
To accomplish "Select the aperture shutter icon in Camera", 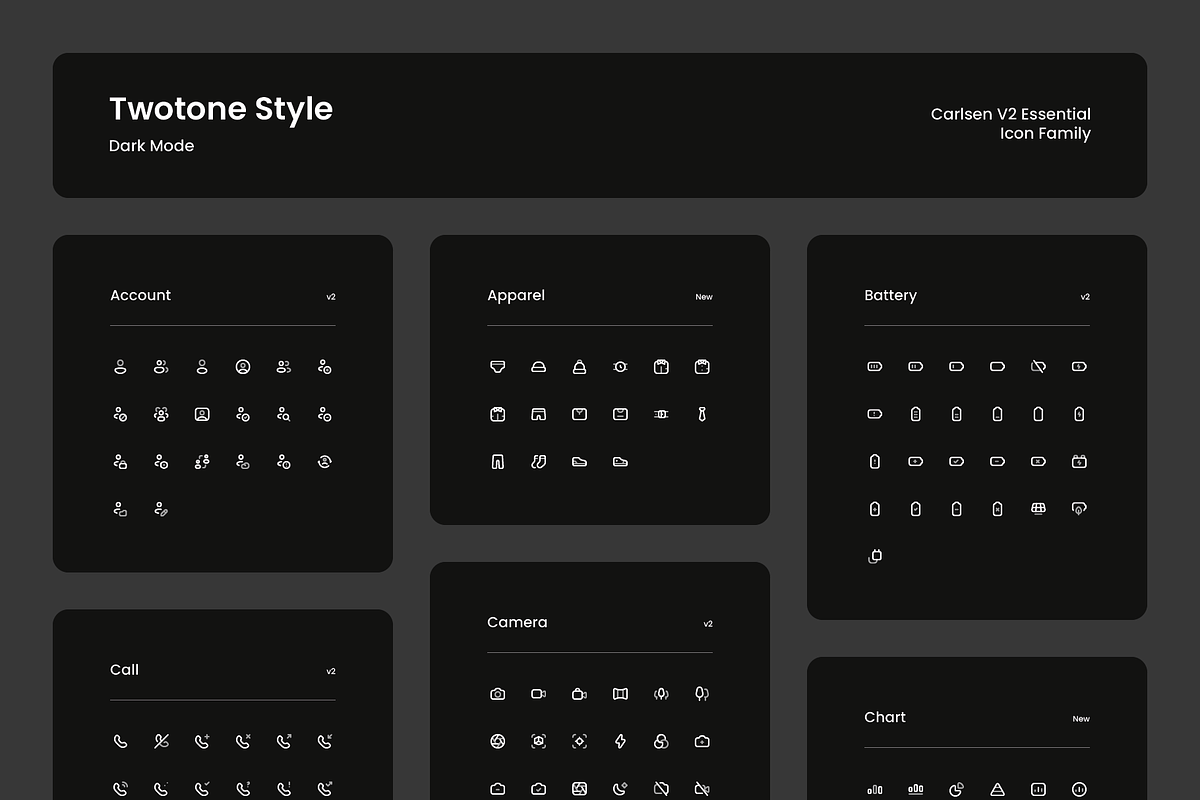I will tap(498, 741).
